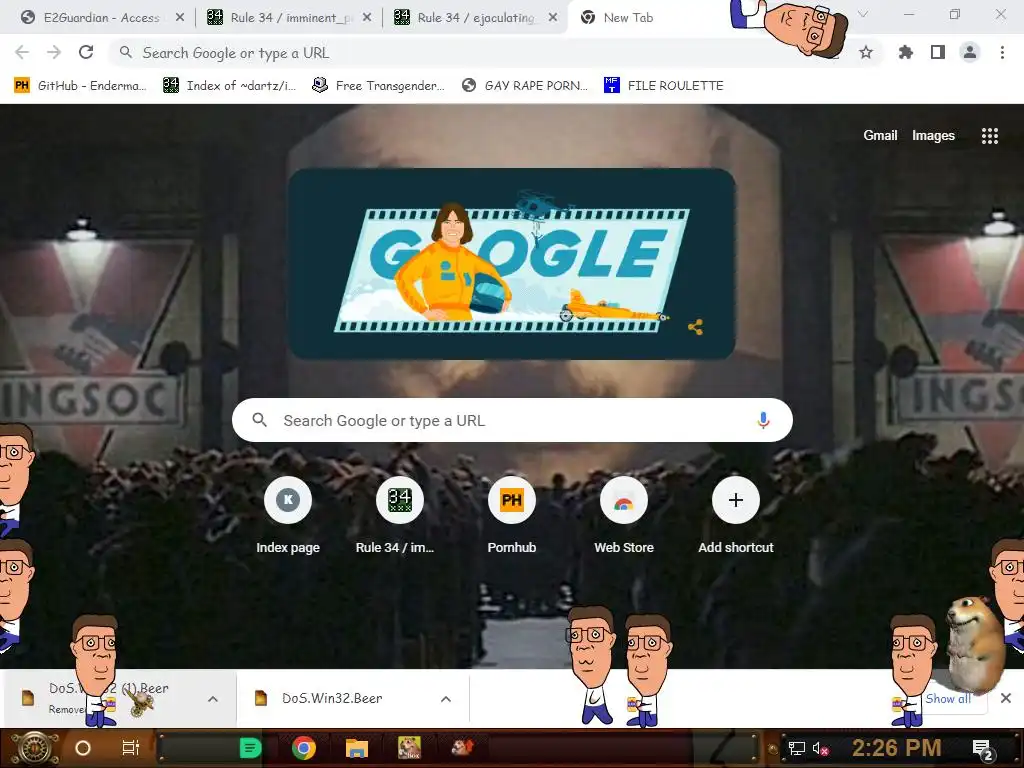This screenshot has width=1024, height=768.
Task: Open the Gmail link
Action: point(880,135)
